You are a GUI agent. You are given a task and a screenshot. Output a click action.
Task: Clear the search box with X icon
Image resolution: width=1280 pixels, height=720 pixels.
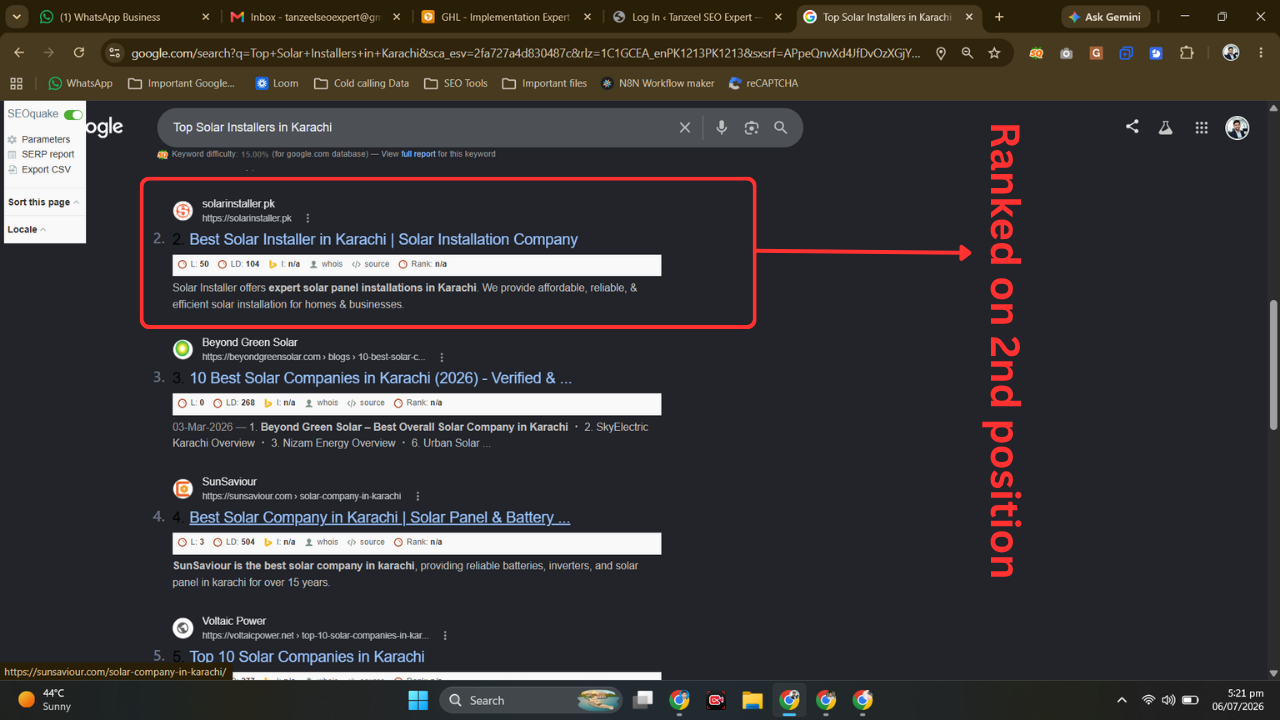(x=685, y=128)
